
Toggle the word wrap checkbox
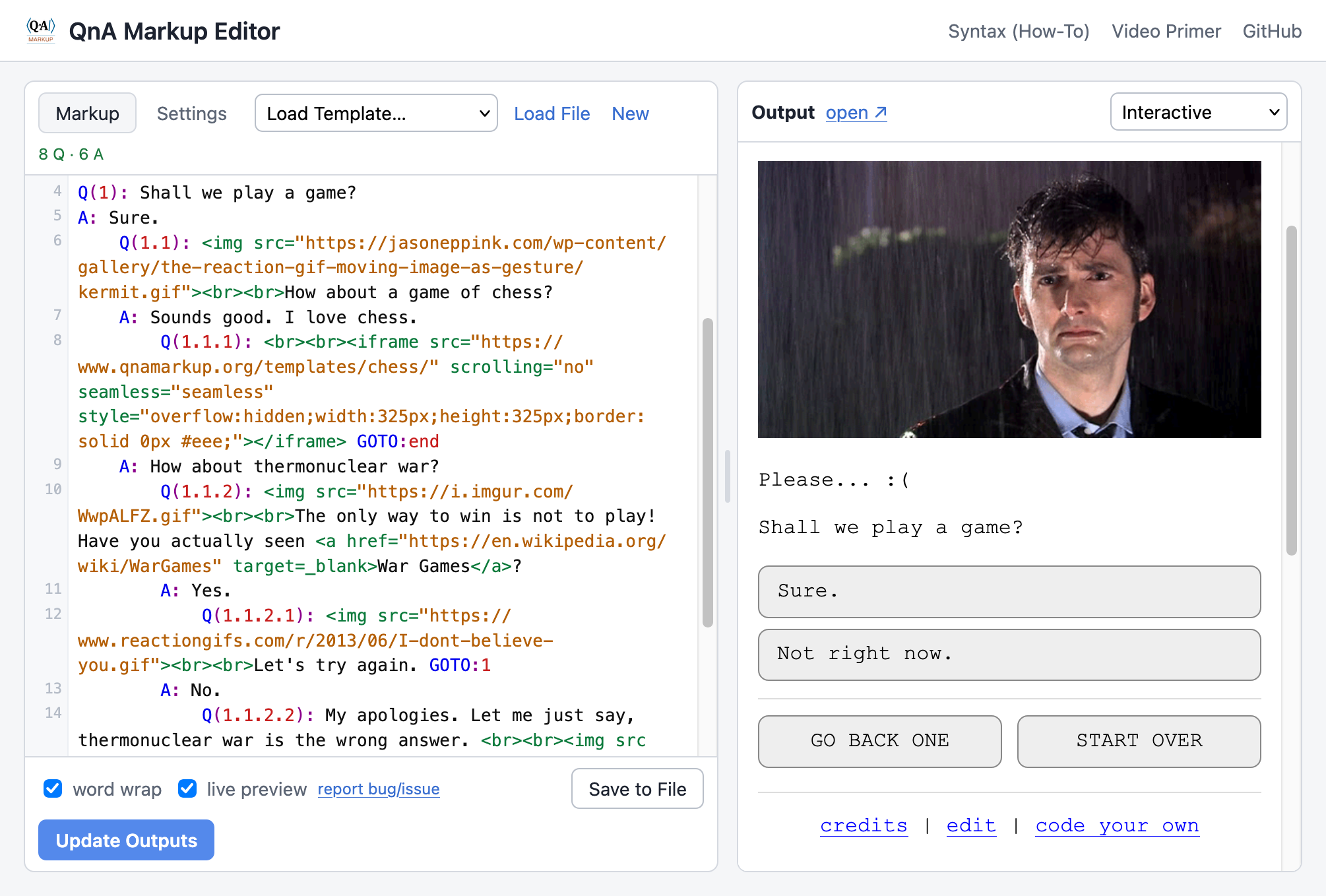tap(53, 788)
